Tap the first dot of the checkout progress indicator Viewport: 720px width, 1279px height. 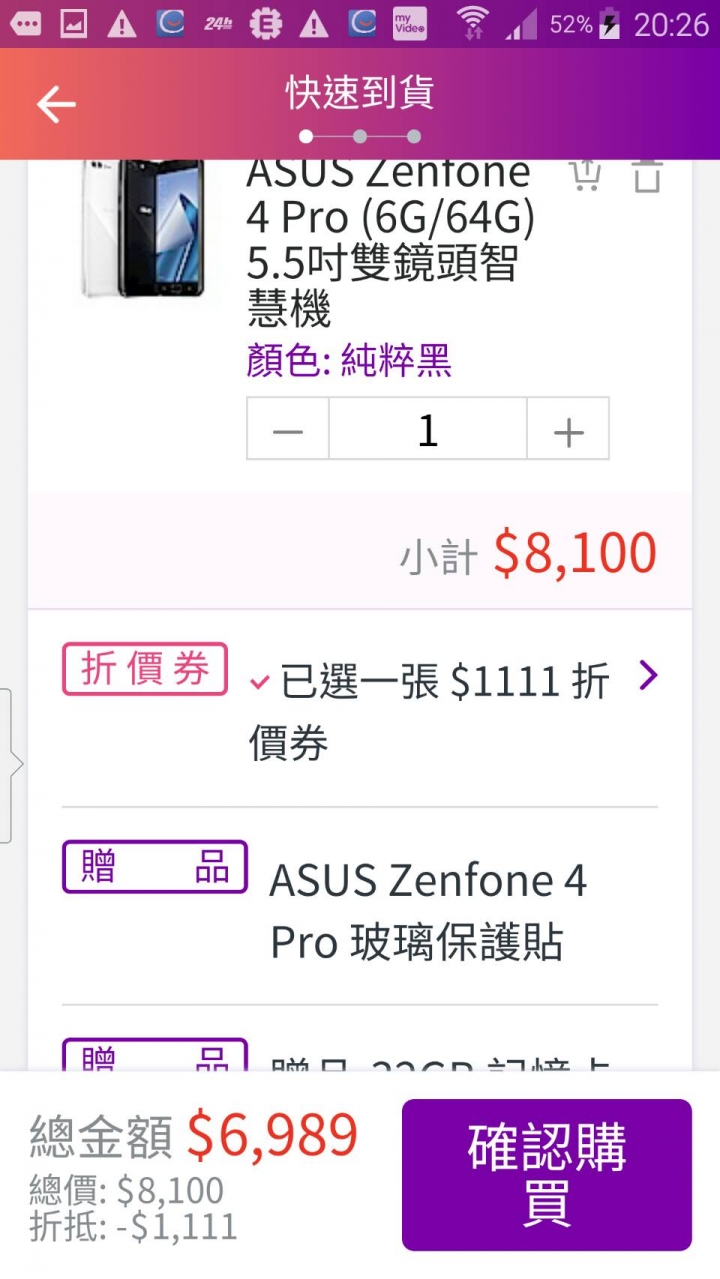tap(306, 136)
